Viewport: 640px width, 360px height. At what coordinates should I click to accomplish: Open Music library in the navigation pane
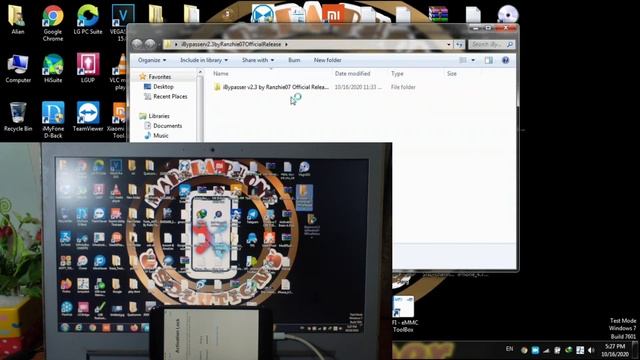[160, 136]
